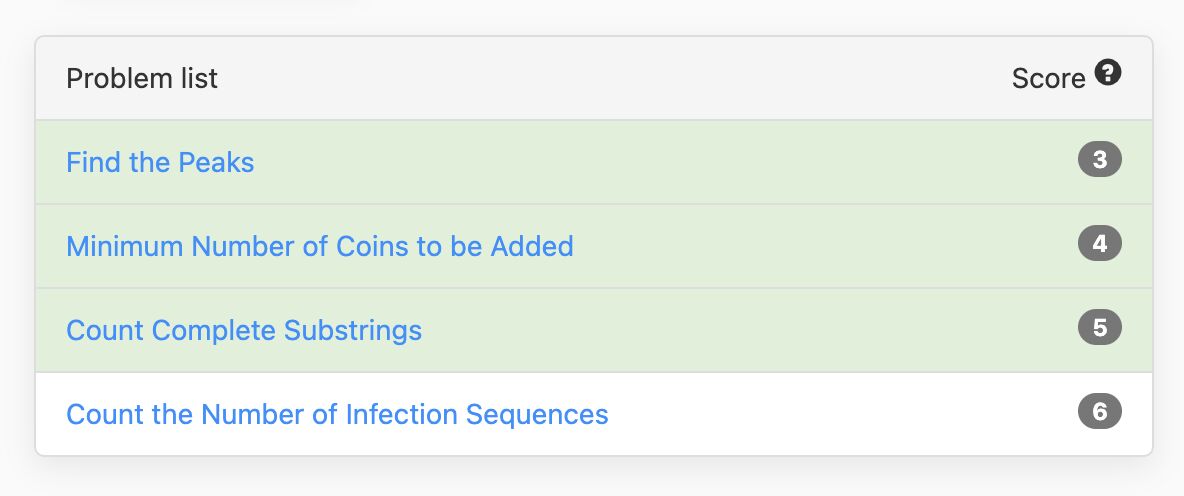This screenshot has width=1184, height=496.
Task: Click the score badge showing 5
Action: tap(1099, 328)
